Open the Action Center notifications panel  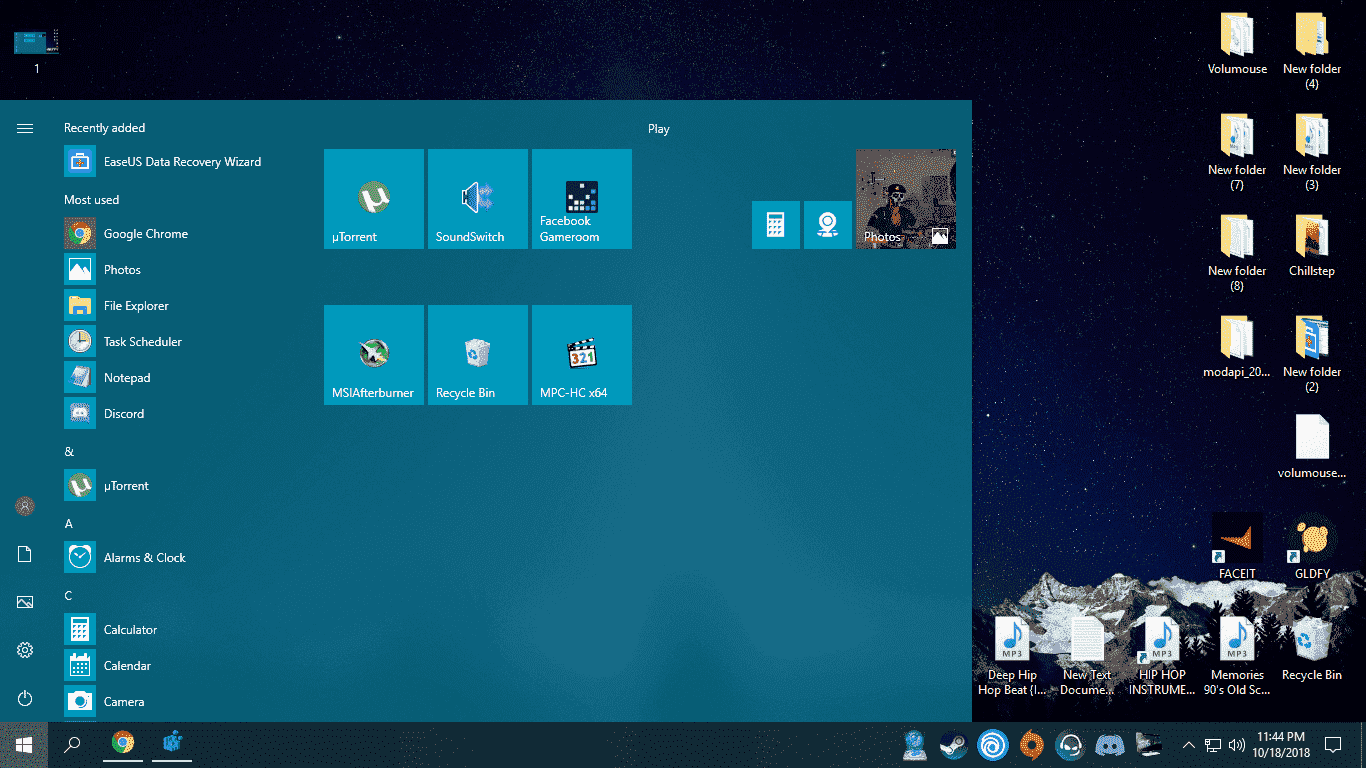[1332, 745]
